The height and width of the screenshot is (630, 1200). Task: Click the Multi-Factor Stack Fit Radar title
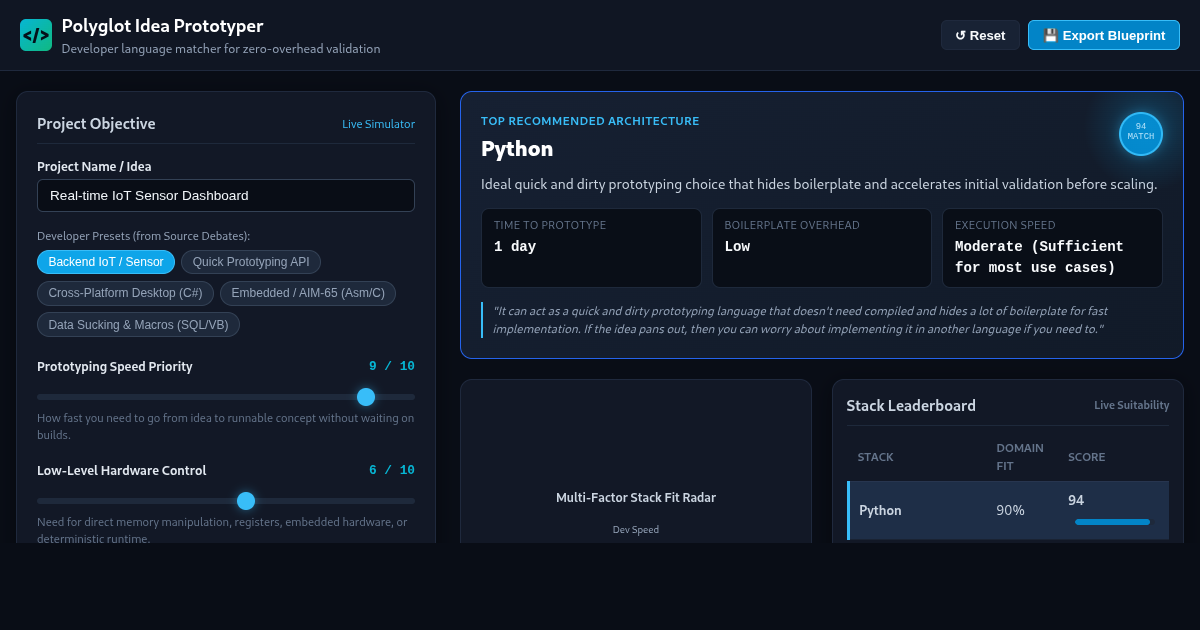(x=636, y=497)
